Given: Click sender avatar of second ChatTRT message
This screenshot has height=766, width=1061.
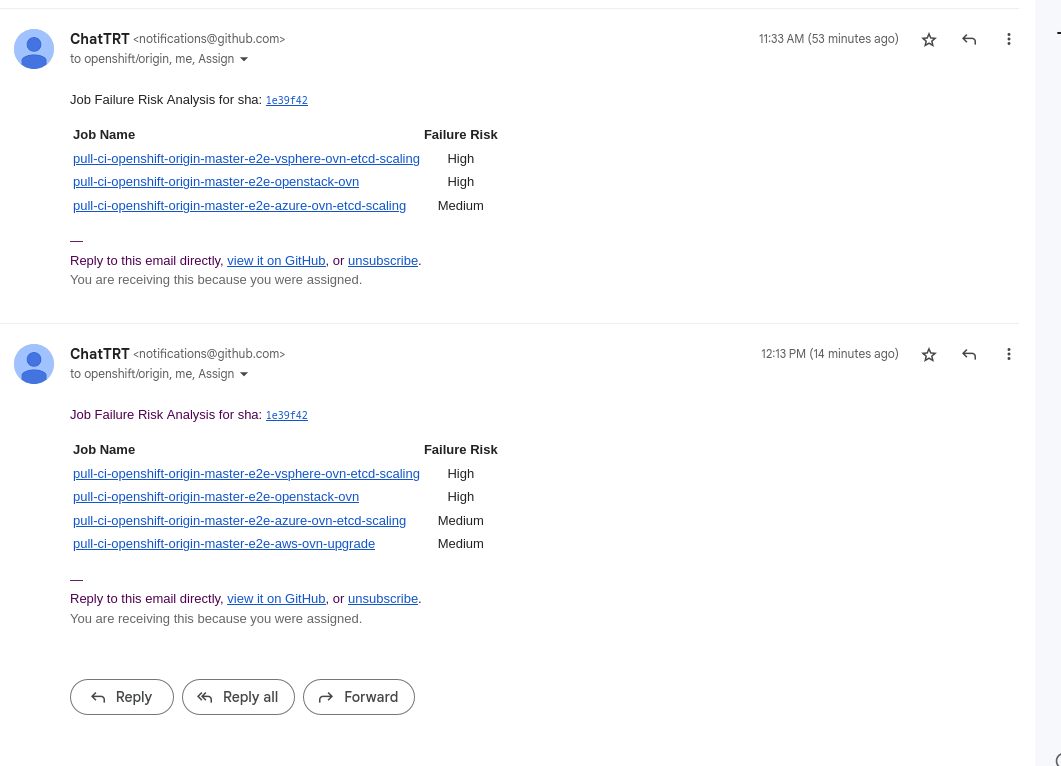Looking at the screenshot, I should (x=34, y=364).
